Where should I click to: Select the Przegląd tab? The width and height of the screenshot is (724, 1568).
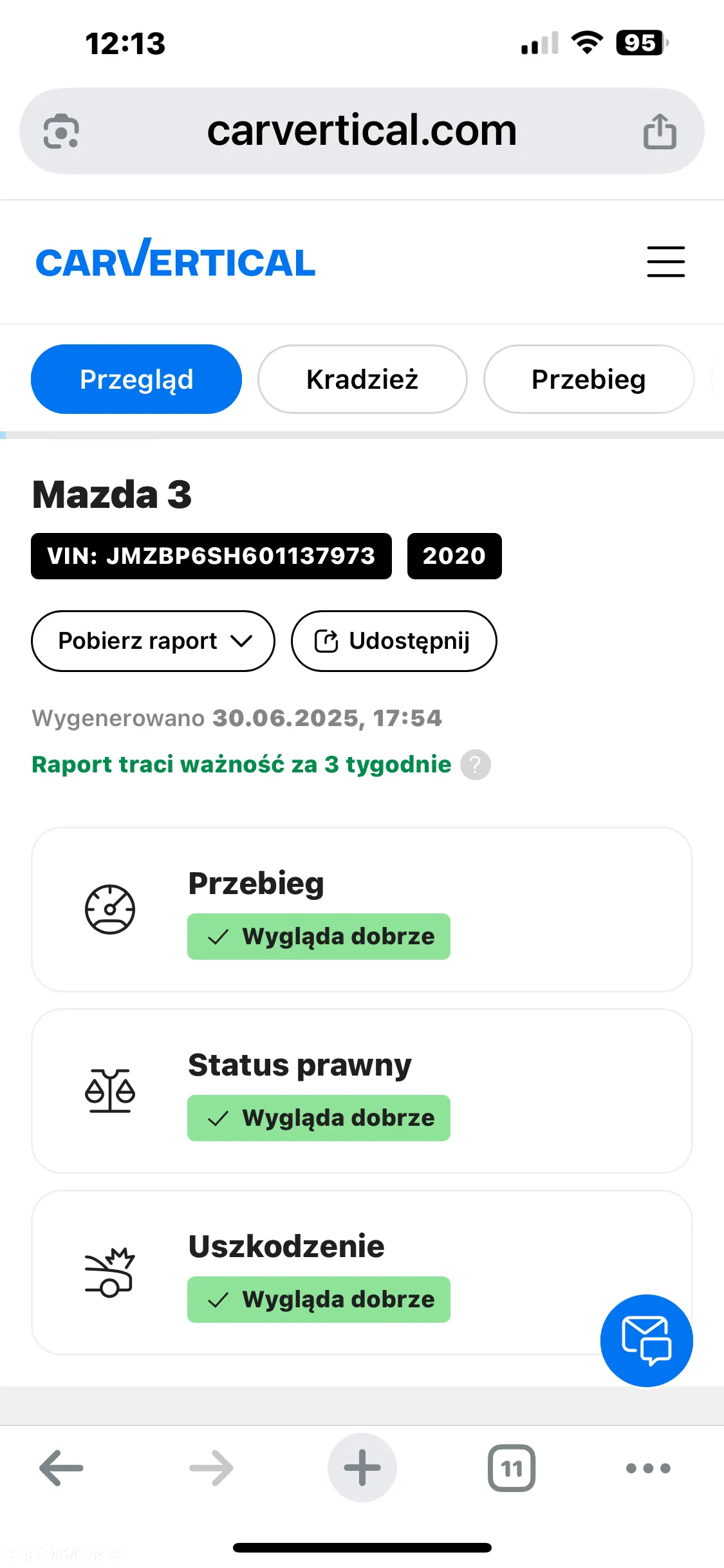[x=136, y=379]
